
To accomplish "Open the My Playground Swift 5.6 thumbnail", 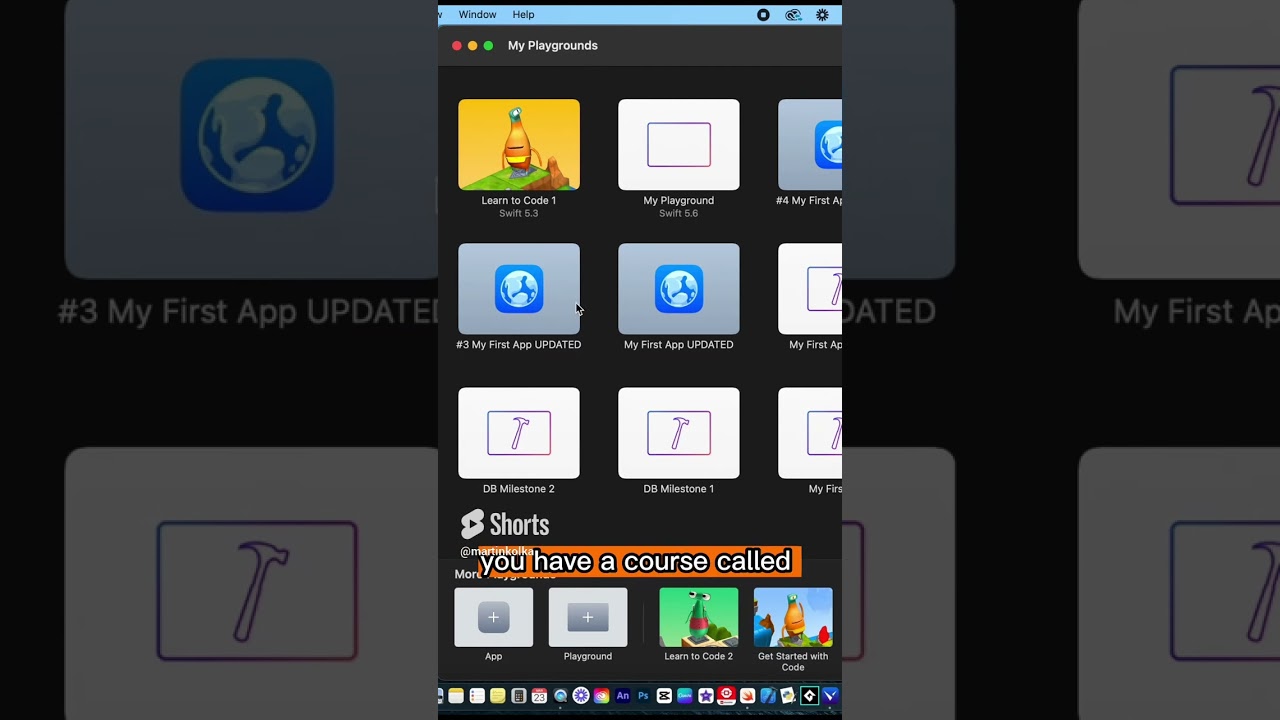I will (678, 144).
